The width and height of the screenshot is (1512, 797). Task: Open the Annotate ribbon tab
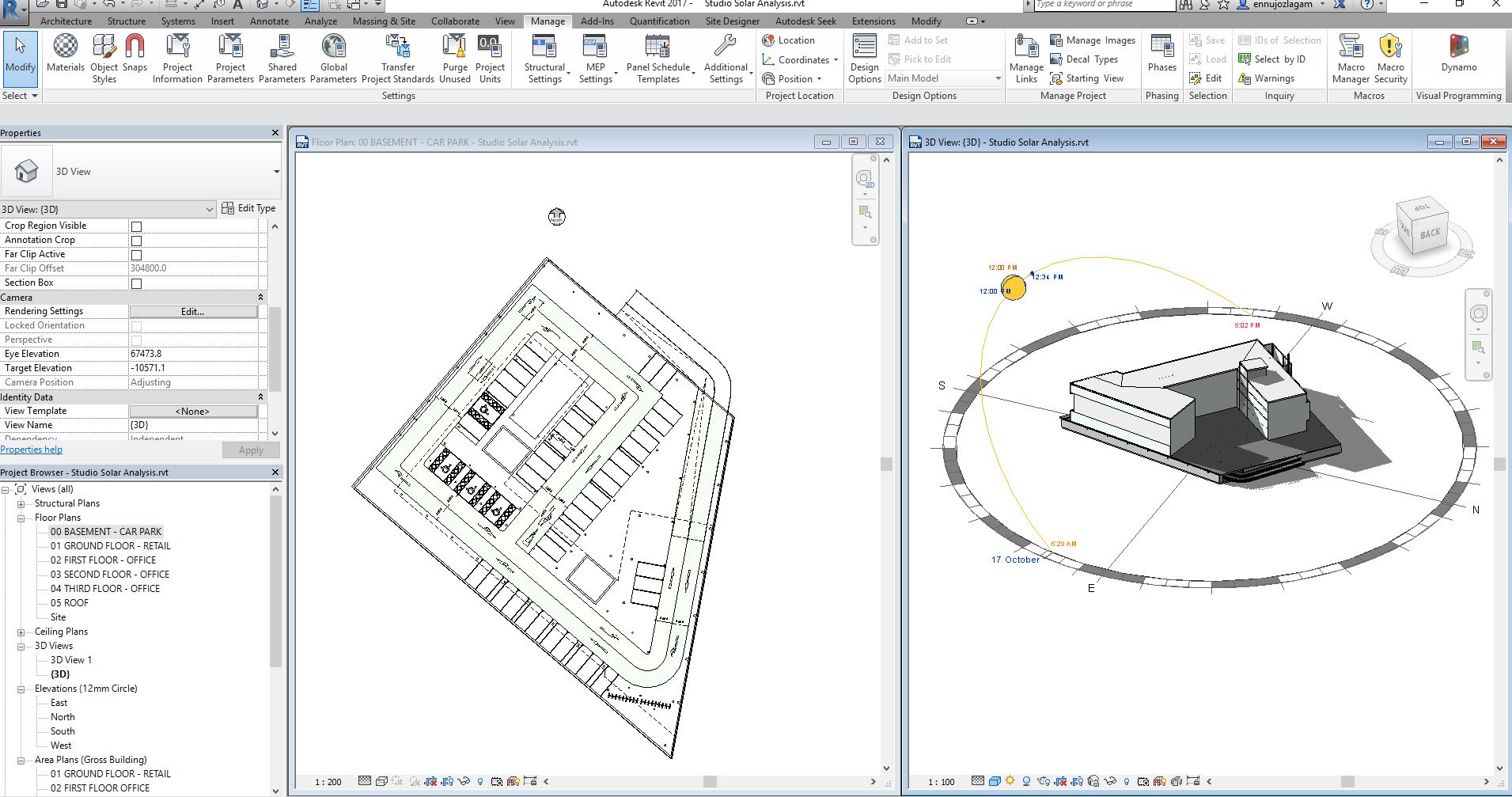tap(268, 21)
